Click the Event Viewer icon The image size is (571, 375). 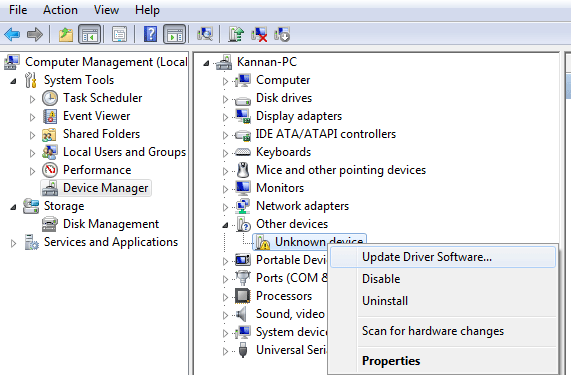(50, 116)
